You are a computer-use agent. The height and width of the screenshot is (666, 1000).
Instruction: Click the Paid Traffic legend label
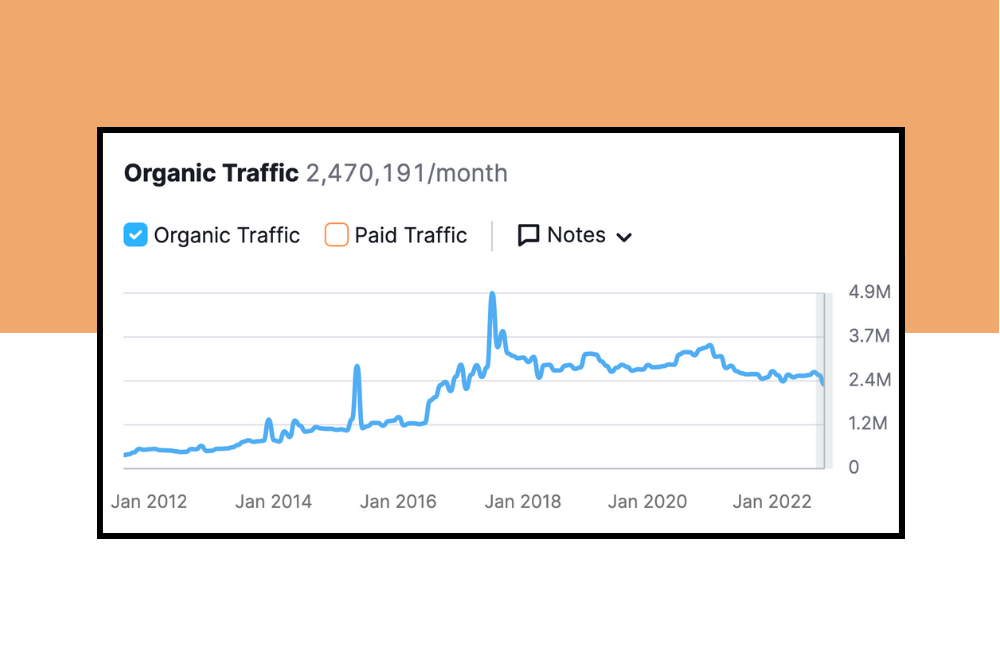411,235
